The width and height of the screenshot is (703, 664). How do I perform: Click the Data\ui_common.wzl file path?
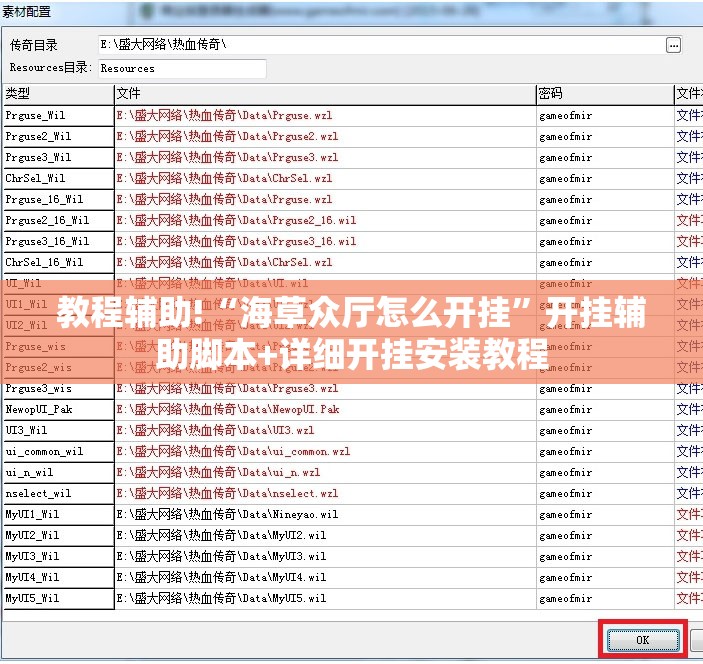click(x=233, y=452)
